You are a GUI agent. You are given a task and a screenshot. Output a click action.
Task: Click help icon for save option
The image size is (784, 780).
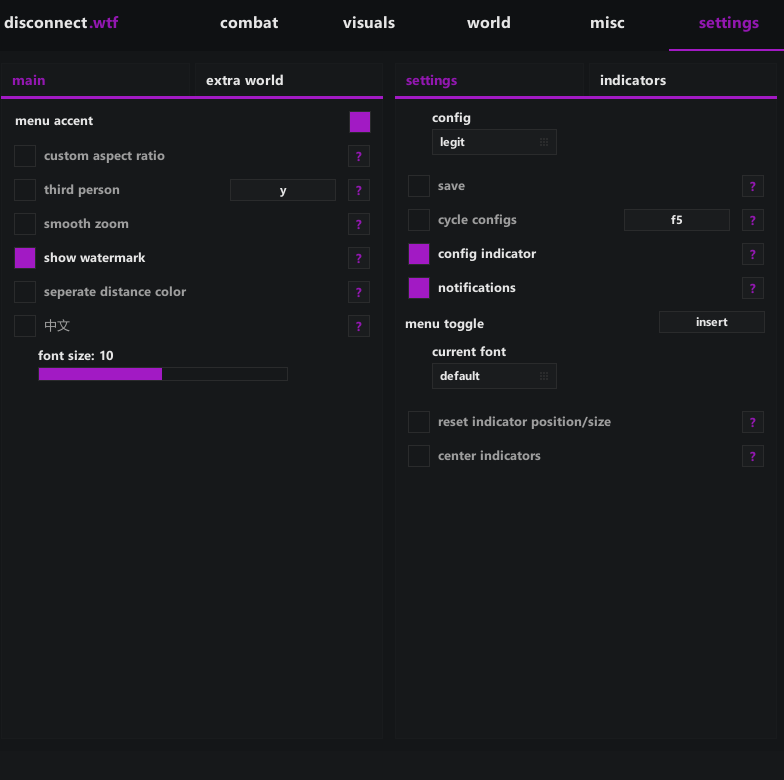(753, 186)
